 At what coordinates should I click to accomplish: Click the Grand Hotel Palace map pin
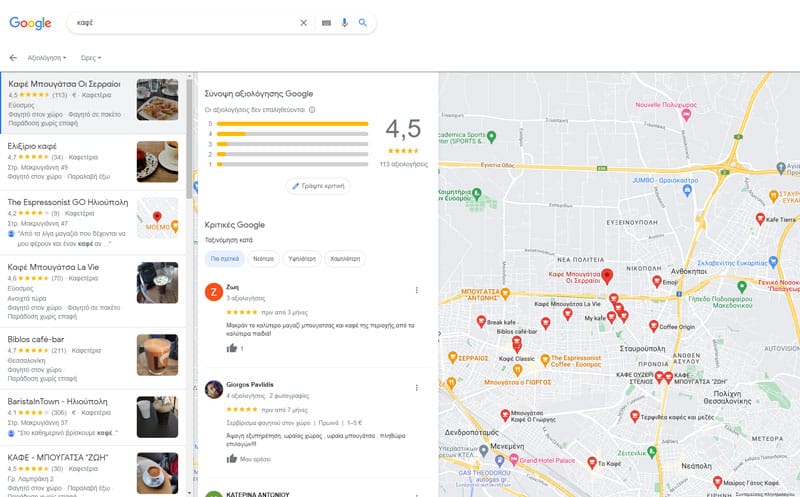pyautogui.click(x=514, y=460)
